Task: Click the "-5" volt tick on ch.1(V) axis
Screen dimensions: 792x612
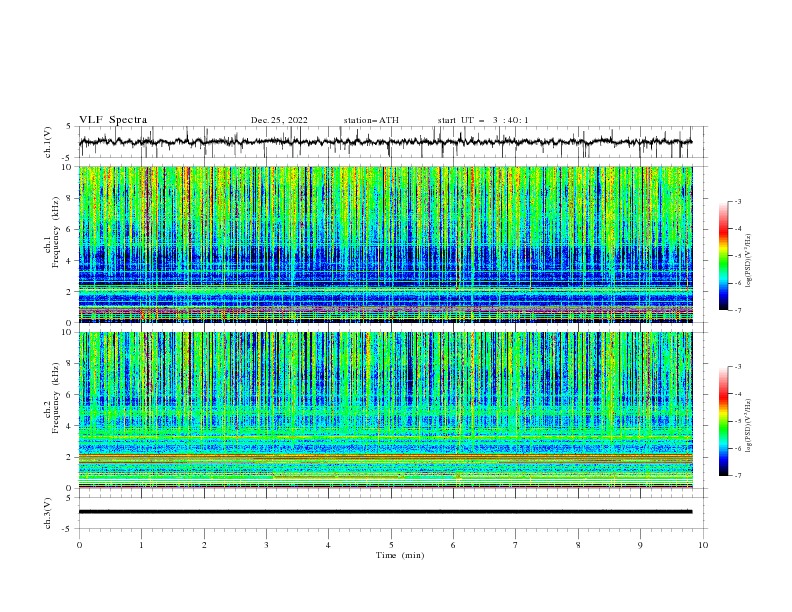Action: coord(68,158)
